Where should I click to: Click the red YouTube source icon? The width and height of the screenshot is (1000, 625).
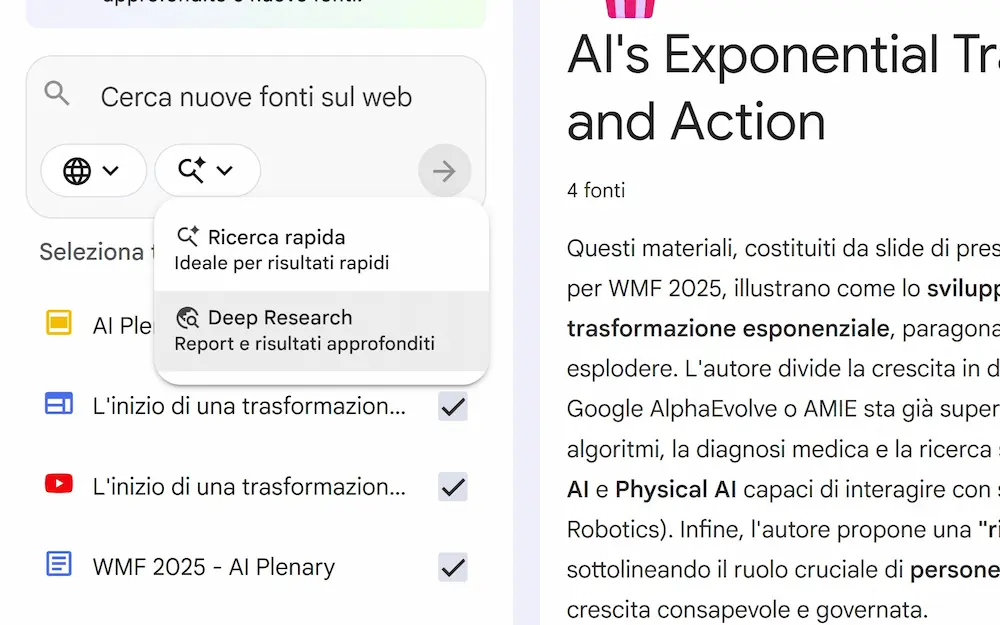coord(59,485)
